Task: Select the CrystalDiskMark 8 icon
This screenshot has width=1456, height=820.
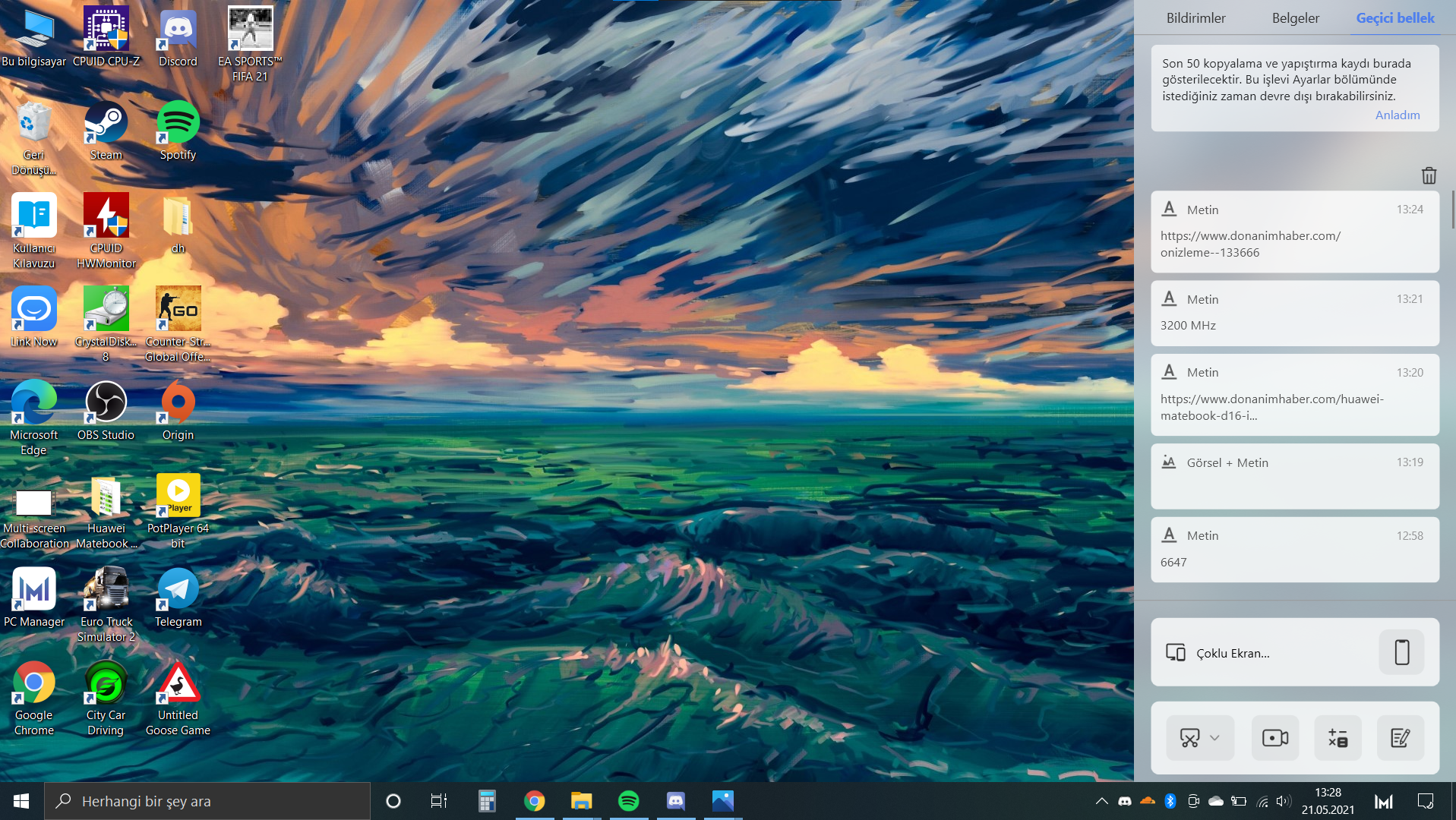Action: point(106,324)
